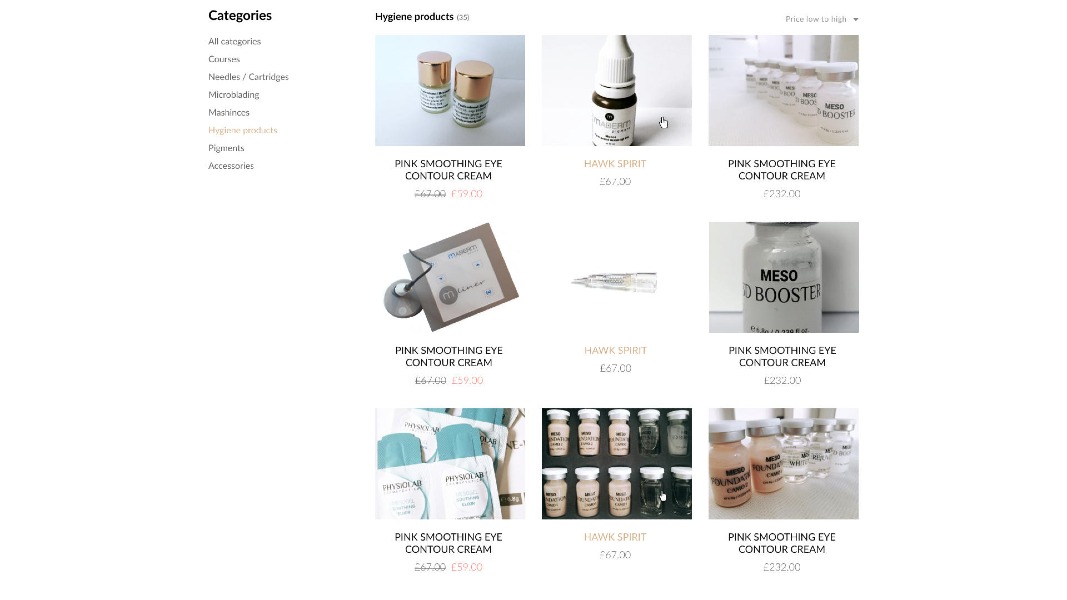Select the All categories link

tap(235, 41)
